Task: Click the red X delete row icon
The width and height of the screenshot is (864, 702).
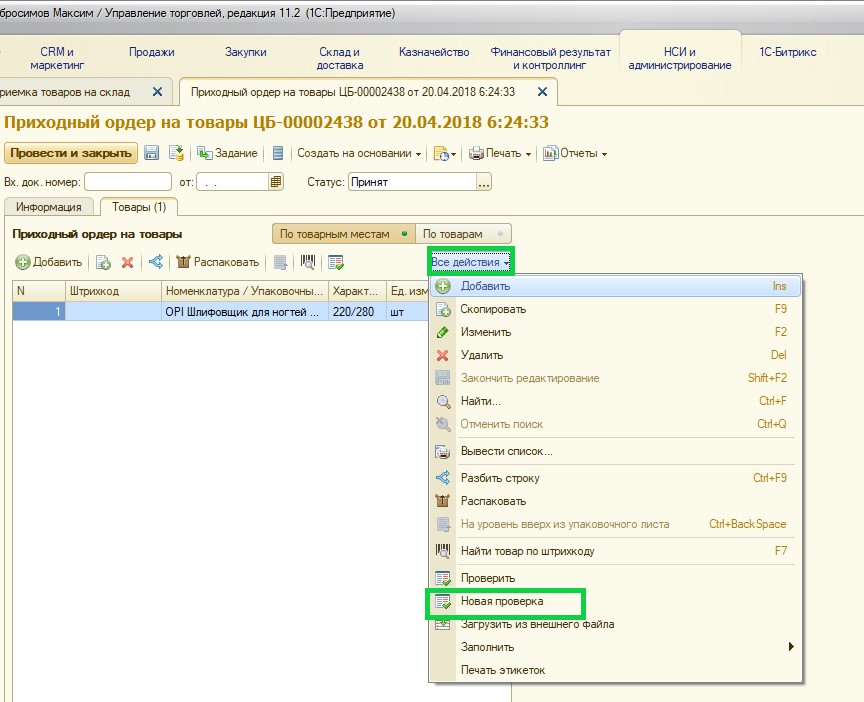Action: [127, 262]
